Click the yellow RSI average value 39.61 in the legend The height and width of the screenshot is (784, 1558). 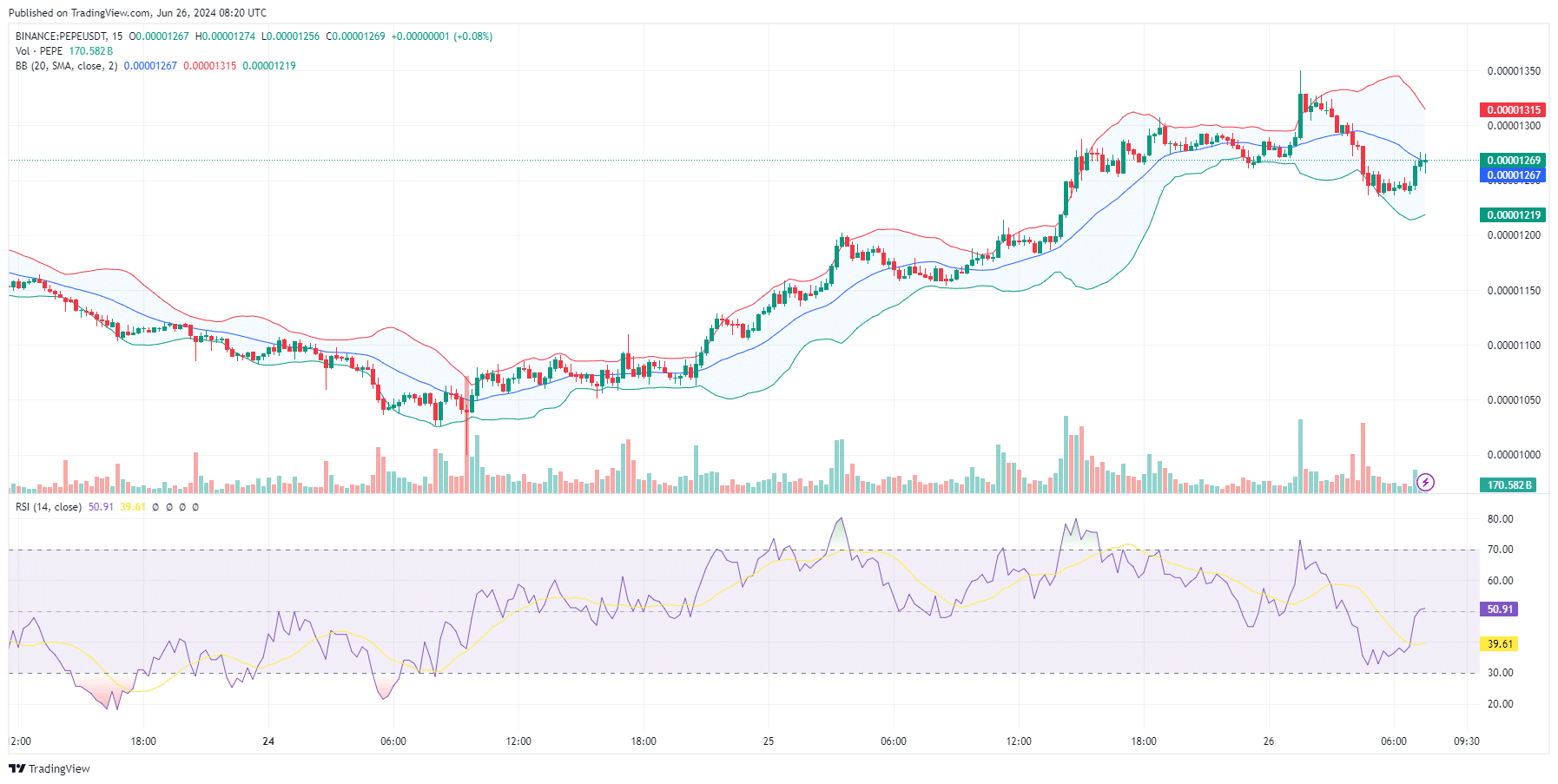[x=133, y=507]
